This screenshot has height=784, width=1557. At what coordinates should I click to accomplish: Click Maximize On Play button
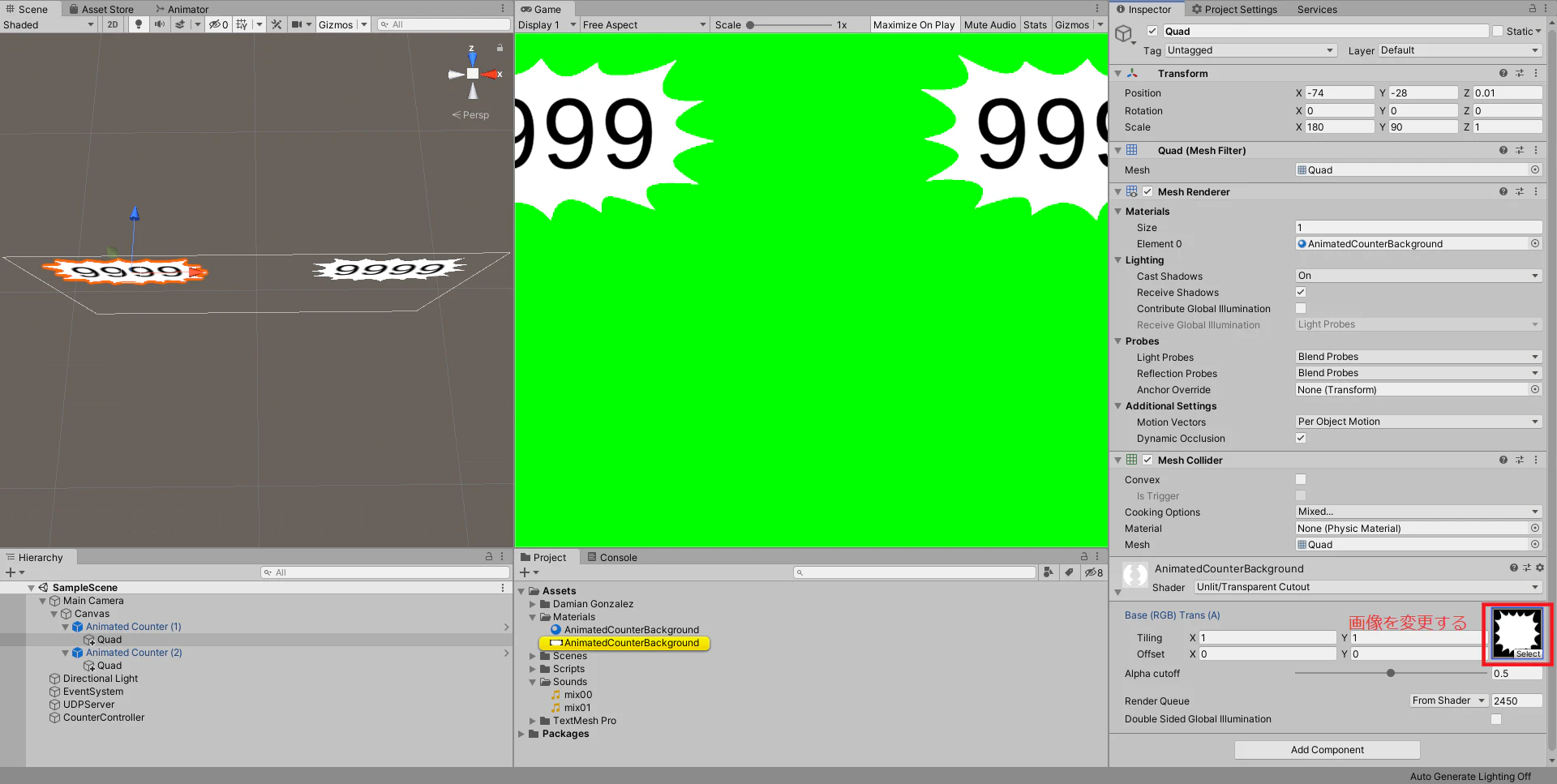914,24
